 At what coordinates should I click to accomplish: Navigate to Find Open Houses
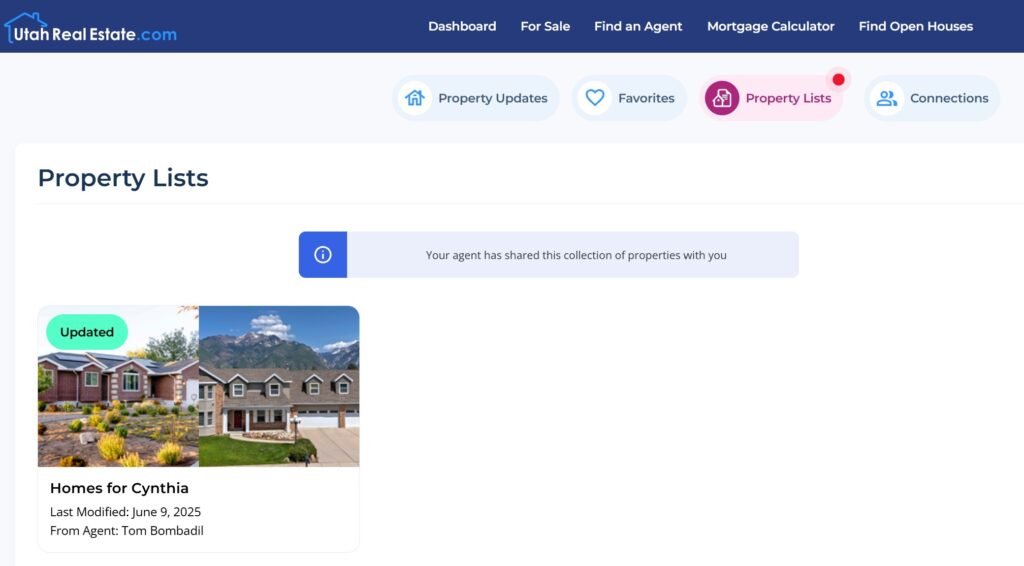[x=915, y=26]
